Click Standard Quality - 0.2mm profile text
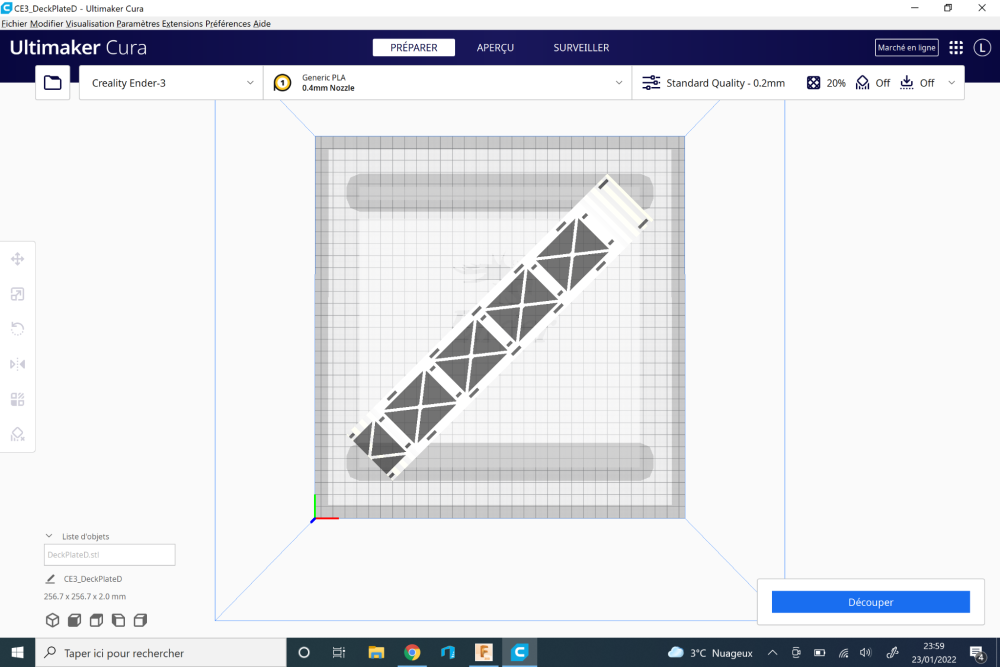 pyautogui.click(x=725, y=83)
